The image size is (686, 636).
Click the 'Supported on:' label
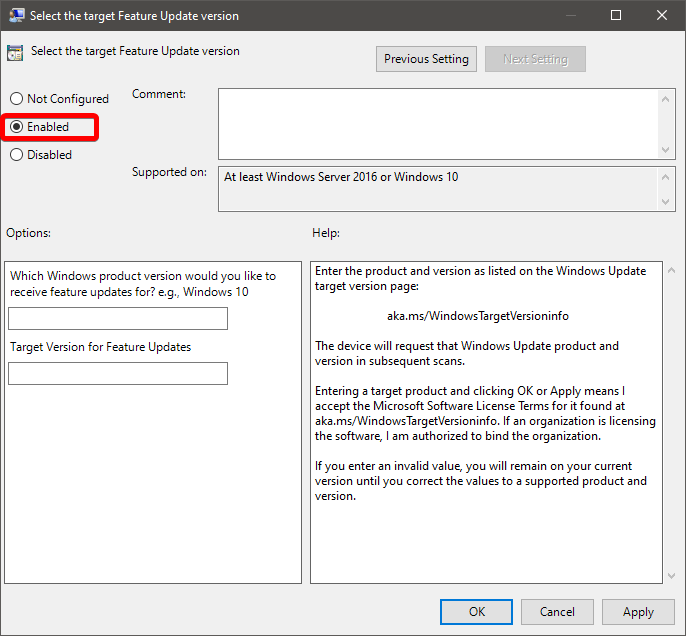tap(169, 172)
